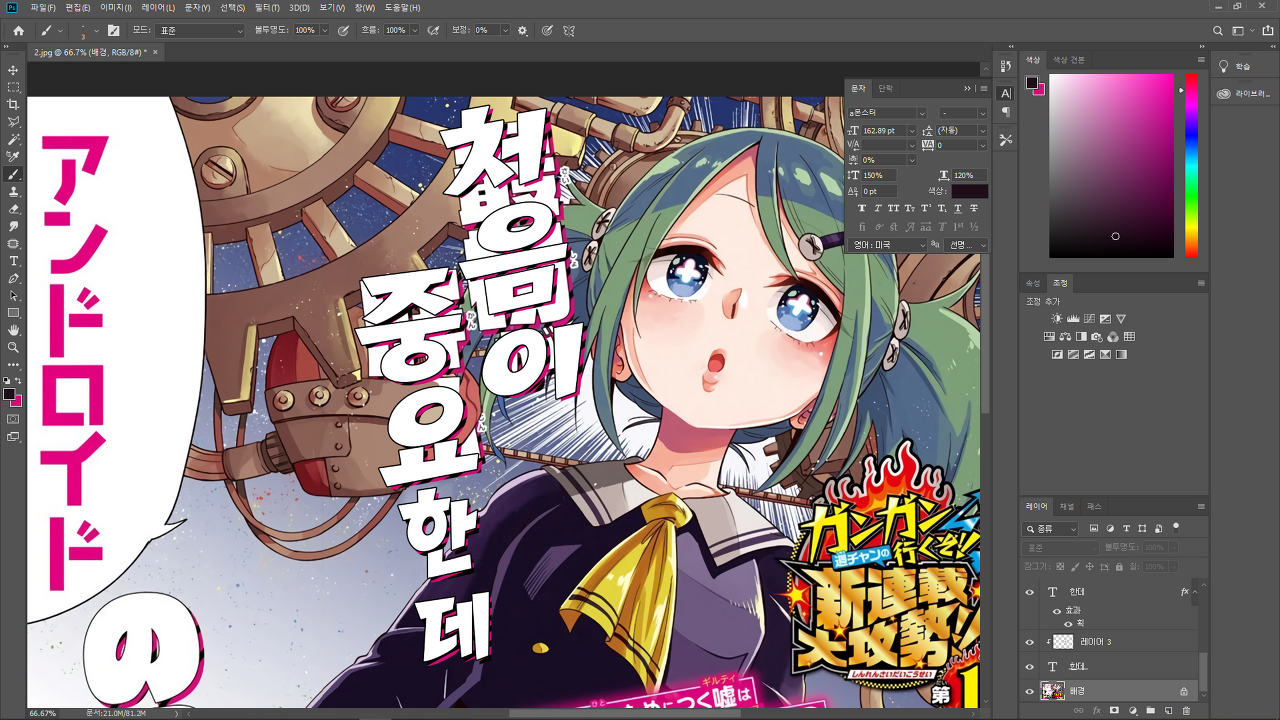
Task: Click the Character panel 색상 swatch
Action: [969, 191]
